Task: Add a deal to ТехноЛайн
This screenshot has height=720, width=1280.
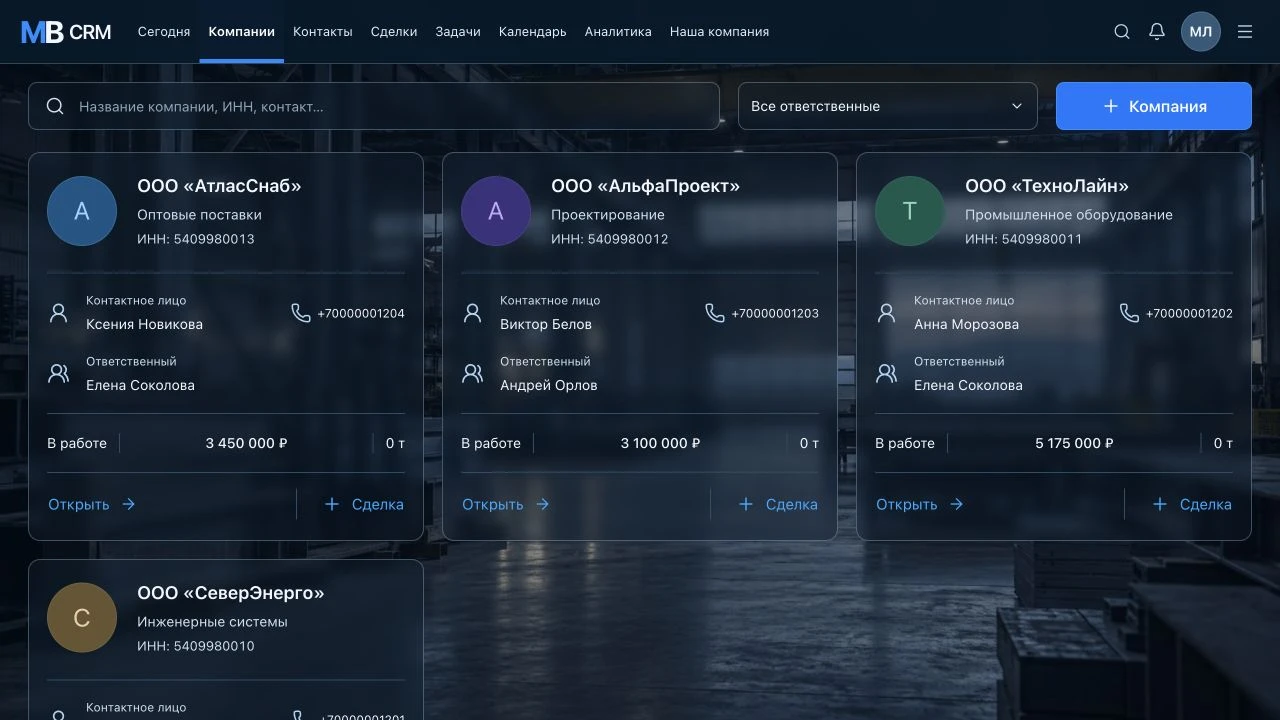Action: point(1192,504)
